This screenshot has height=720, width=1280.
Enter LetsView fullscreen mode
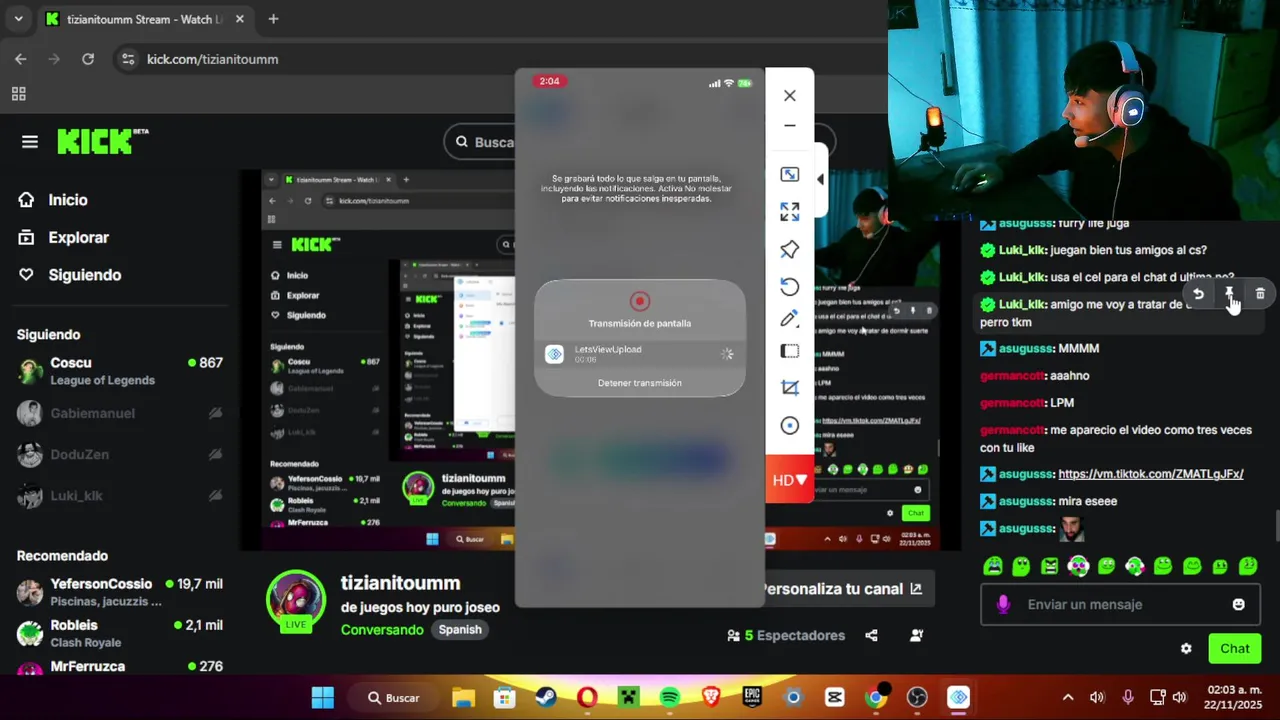(x=790, y=212)
